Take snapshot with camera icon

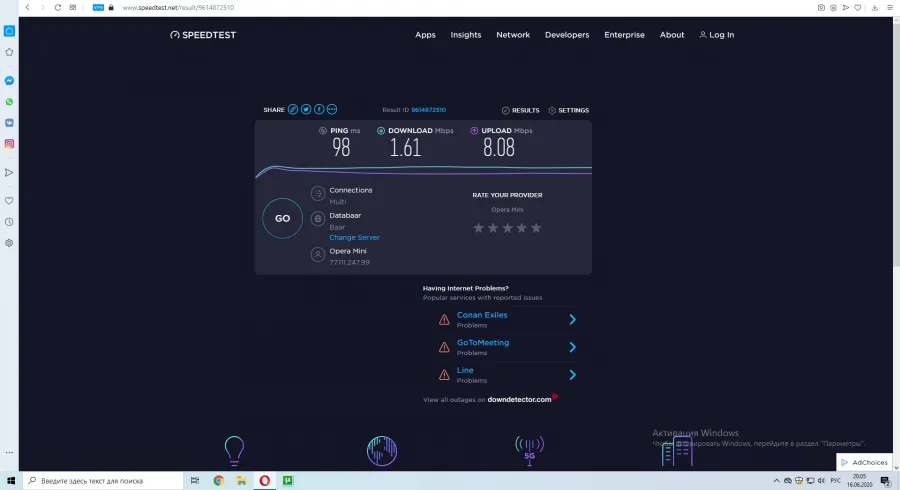pos(821,7)
